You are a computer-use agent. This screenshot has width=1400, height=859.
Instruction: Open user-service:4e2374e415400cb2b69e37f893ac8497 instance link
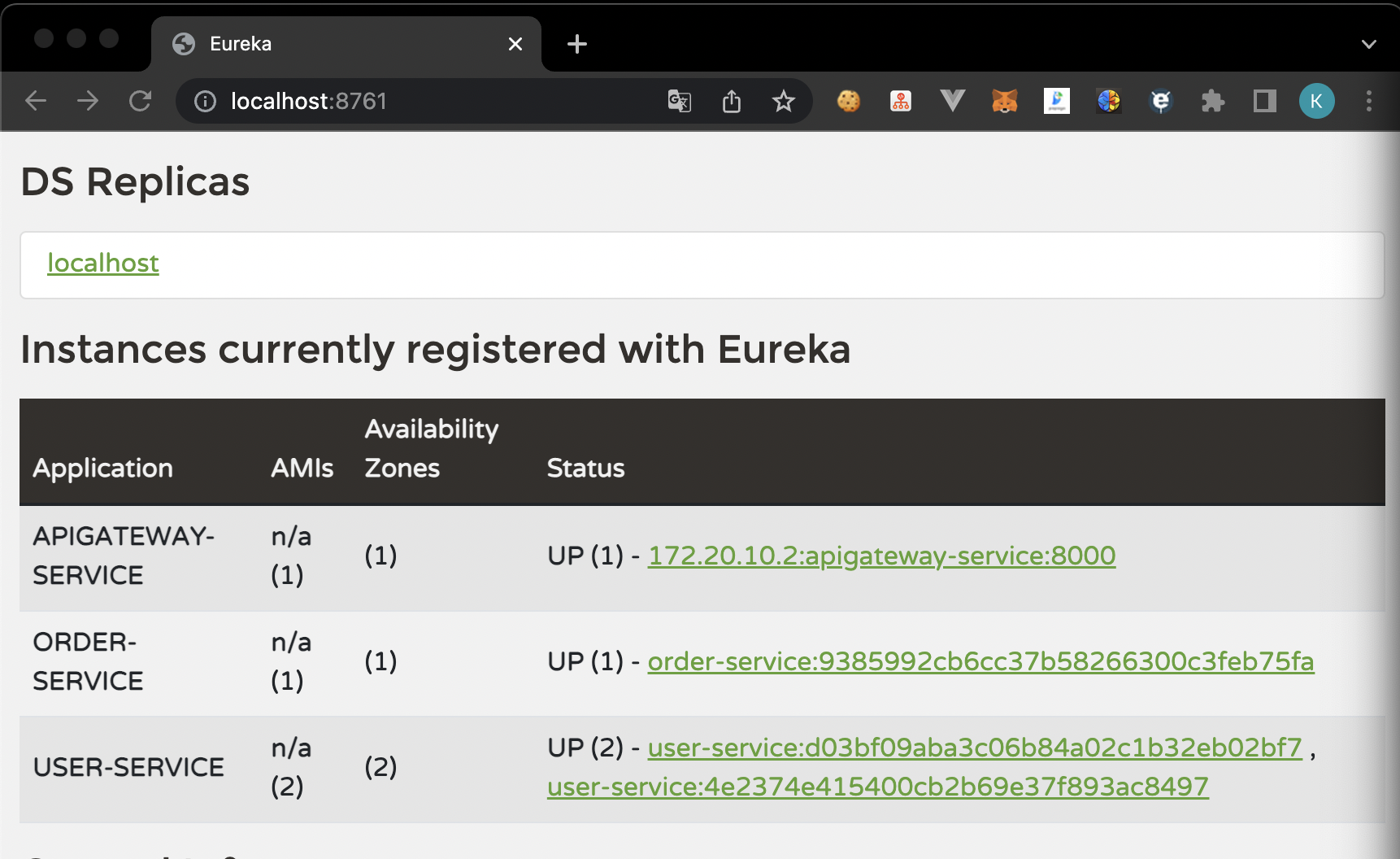pyautogui.click(x=878, y=787)
